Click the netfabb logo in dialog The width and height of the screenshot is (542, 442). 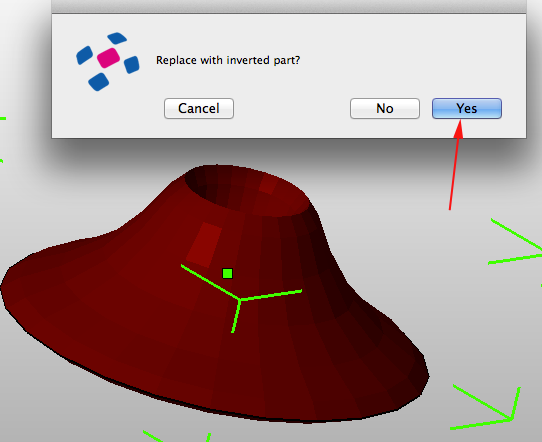click(x=108, y=62)
